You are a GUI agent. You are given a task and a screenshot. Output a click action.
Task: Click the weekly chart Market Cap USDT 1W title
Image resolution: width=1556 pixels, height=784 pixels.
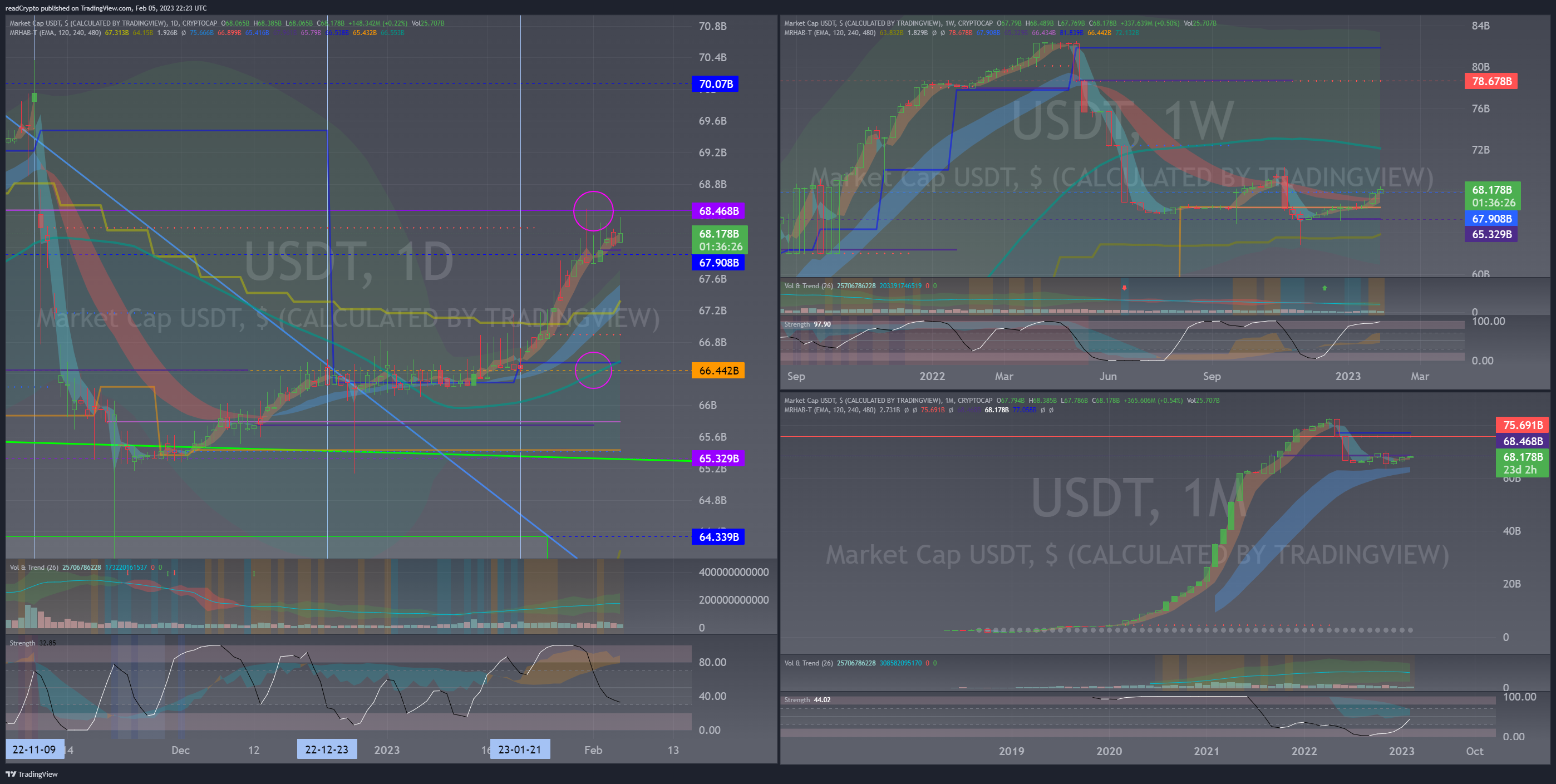(888, 23)
